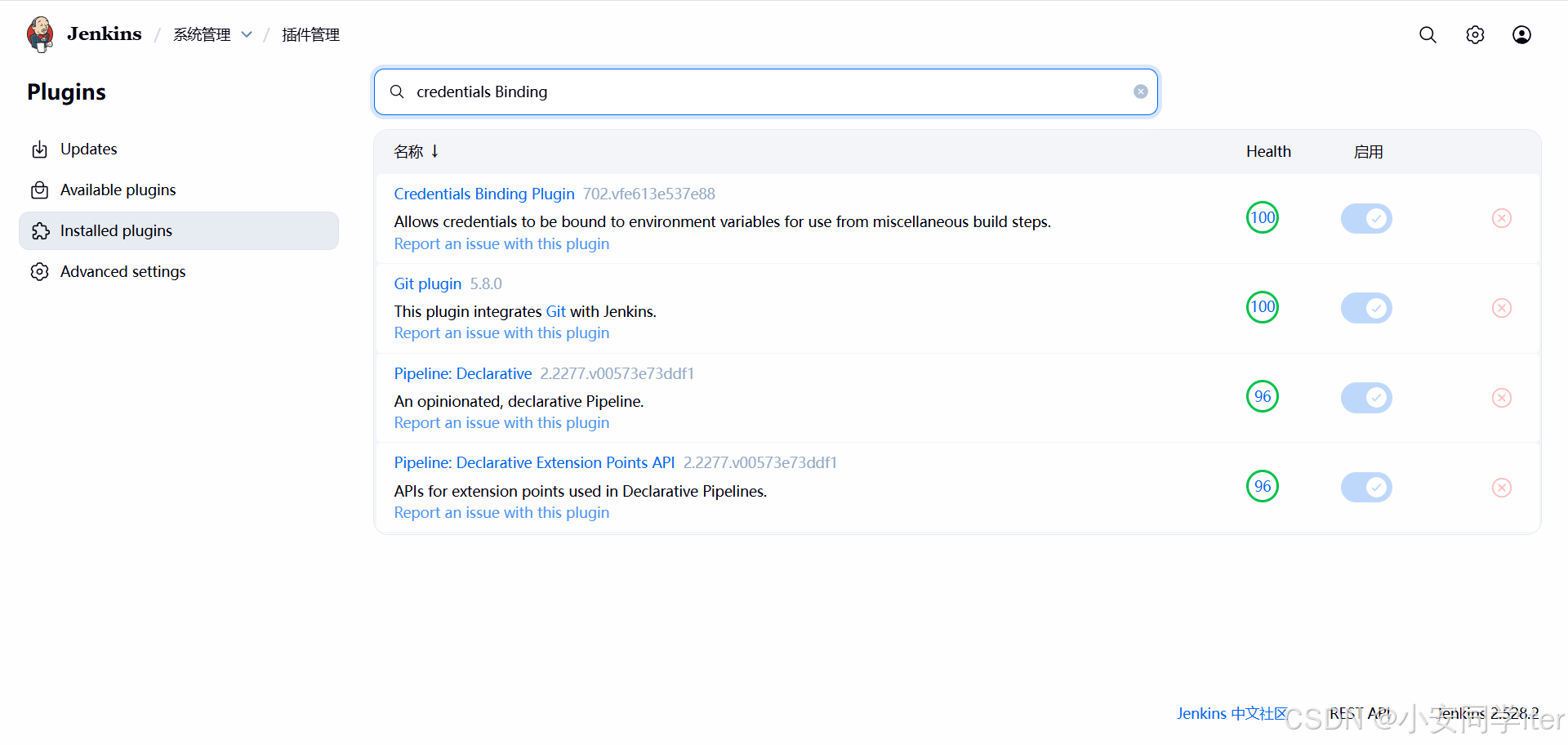The height and width of the screenshot is (745, 1568).
Task: Open the Updates section
Action: point(179,149)
